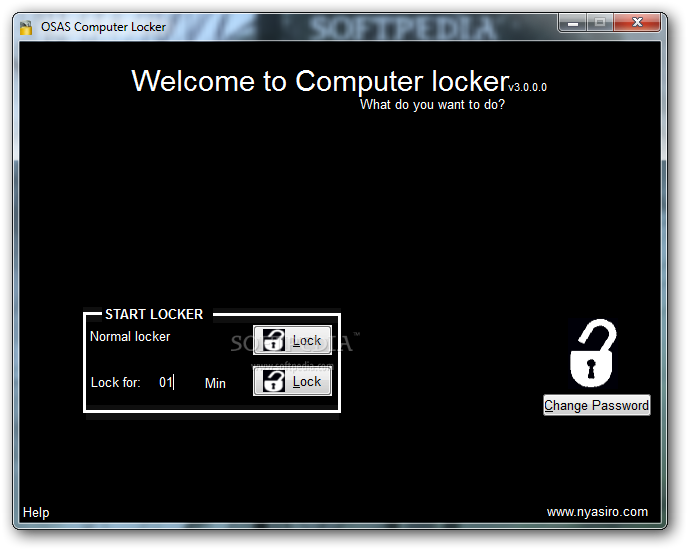Image resolution: width=688 pixels, height=550 pixels.
Task: Click the Welcome to Computer locker heading
Action: pos(320,81)
